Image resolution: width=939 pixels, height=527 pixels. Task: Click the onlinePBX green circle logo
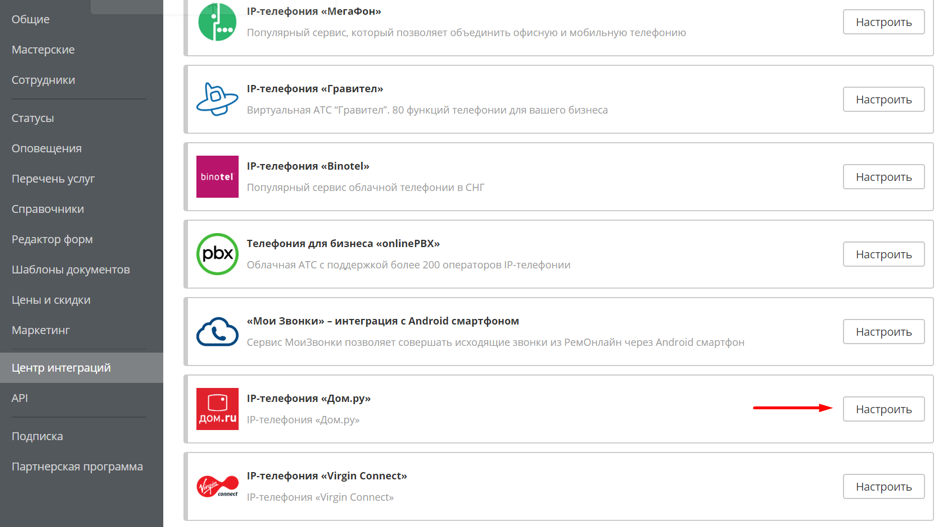pyautogui.click(x=217, y=254)
